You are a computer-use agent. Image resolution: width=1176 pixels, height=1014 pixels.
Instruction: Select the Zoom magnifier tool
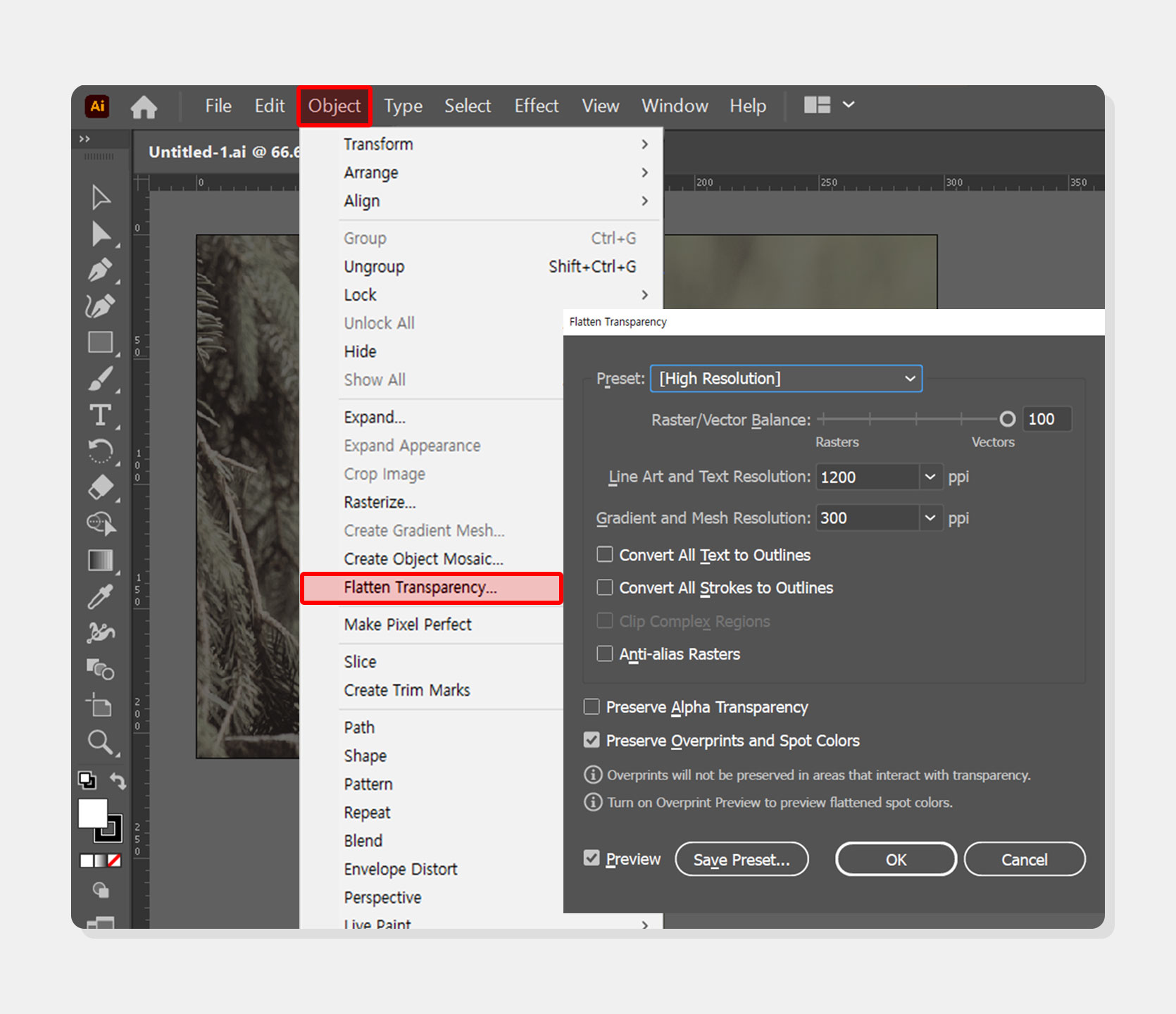tap(100, 742)
